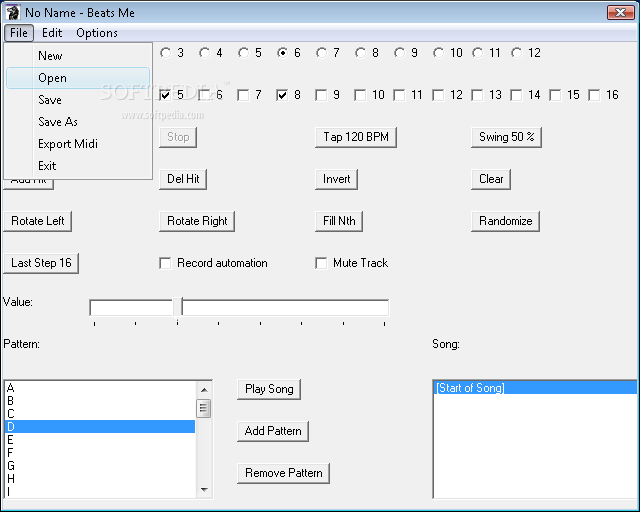Check step 15 checkbox
The height and width of the screenshot is (512, 640).
(555, 96)
